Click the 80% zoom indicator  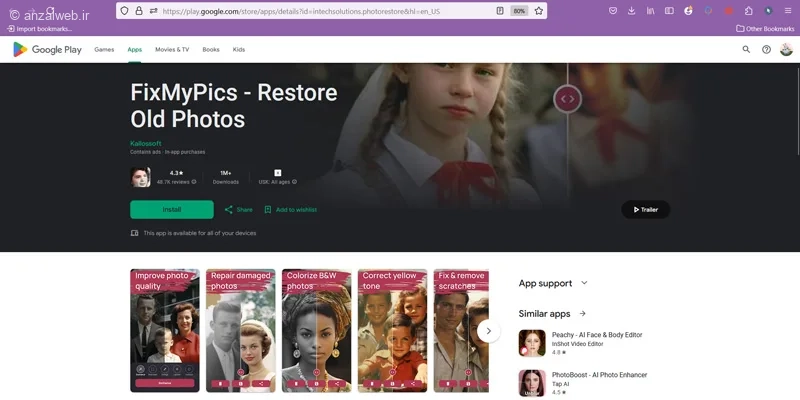tap(519, 11)
